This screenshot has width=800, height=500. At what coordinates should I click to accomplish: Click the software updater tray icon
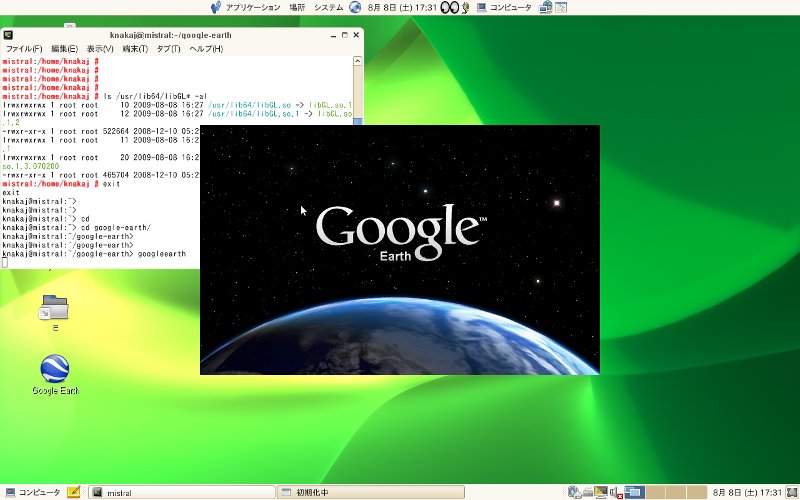click(x=573, y=492)
